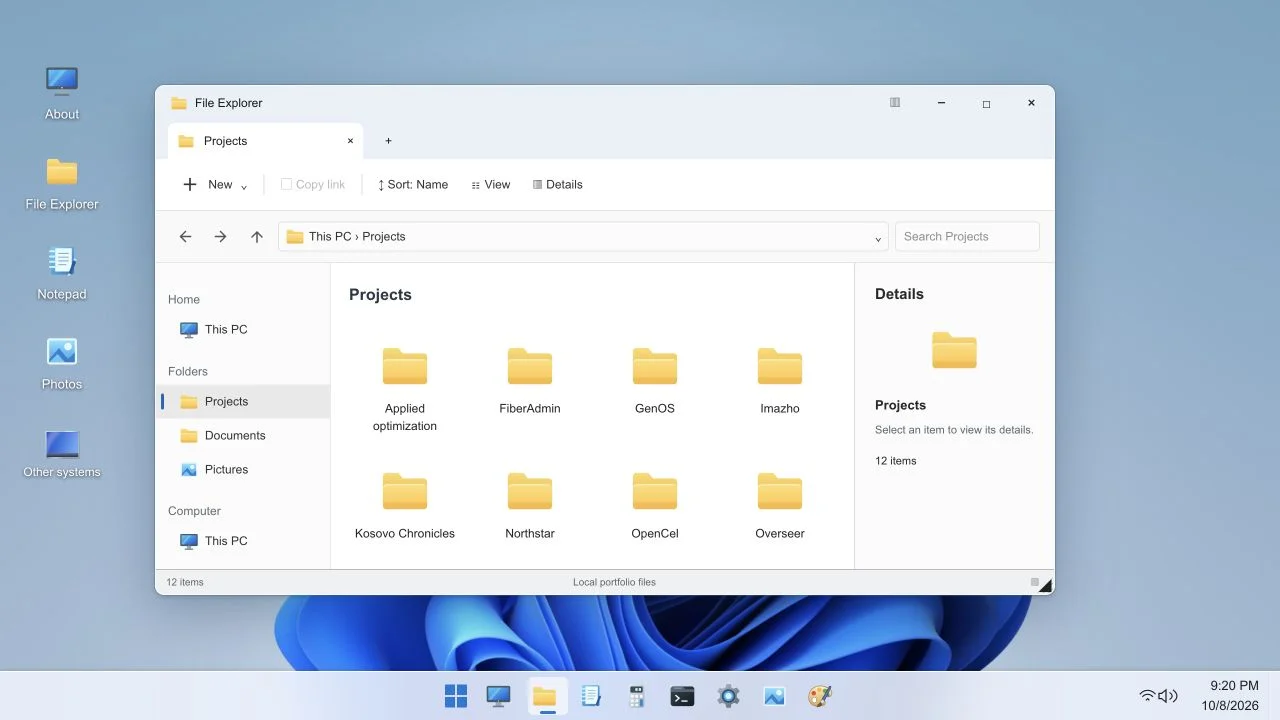Click the window resize grip corner
Image resolution: width=1280 pixels, height=720 pixels.
(1046, 586)
